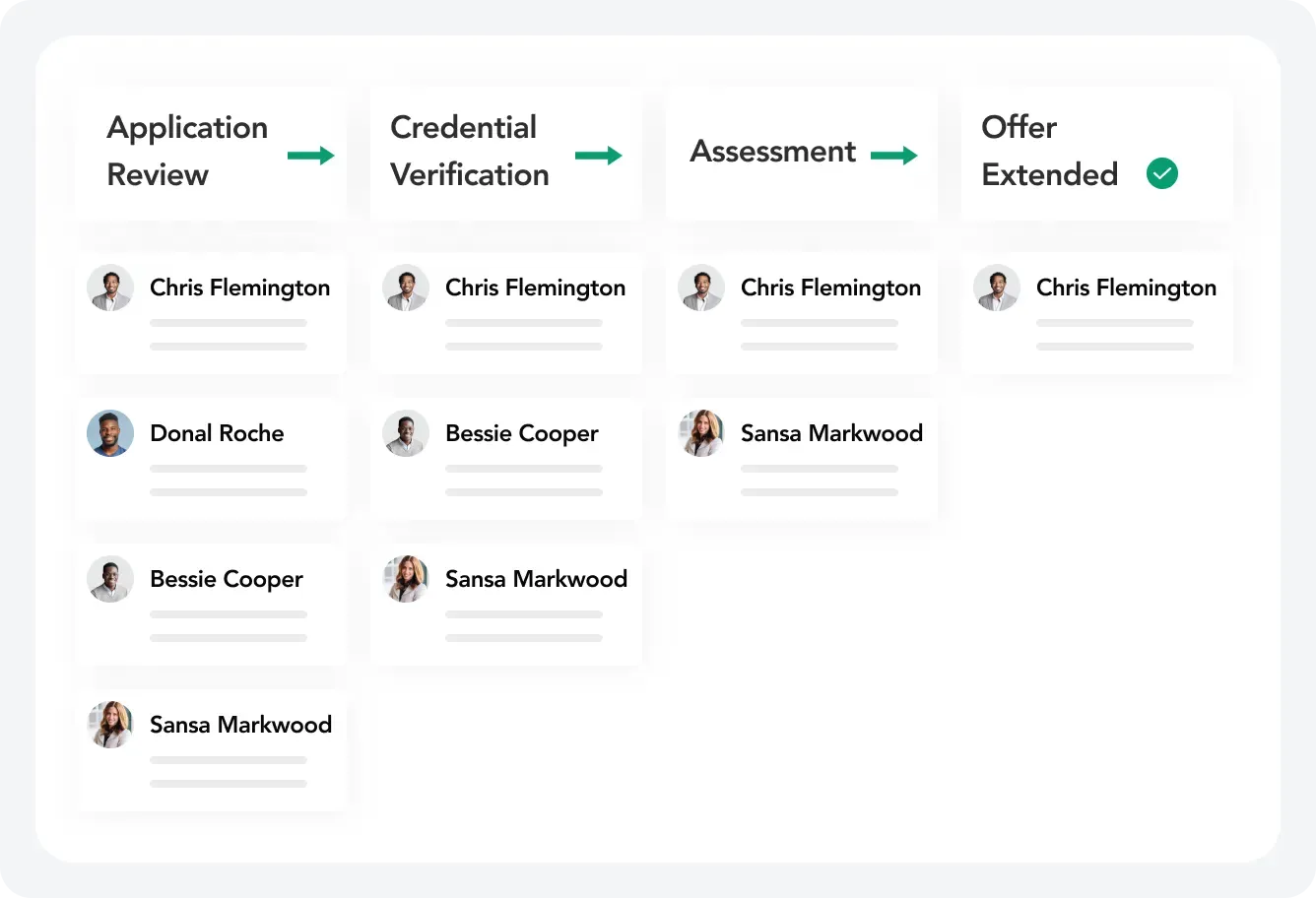The width and height of the screenshot is (1316, 898).
Task: Open Sansa Markwood's name in Application Review
Action: point(240,725)
